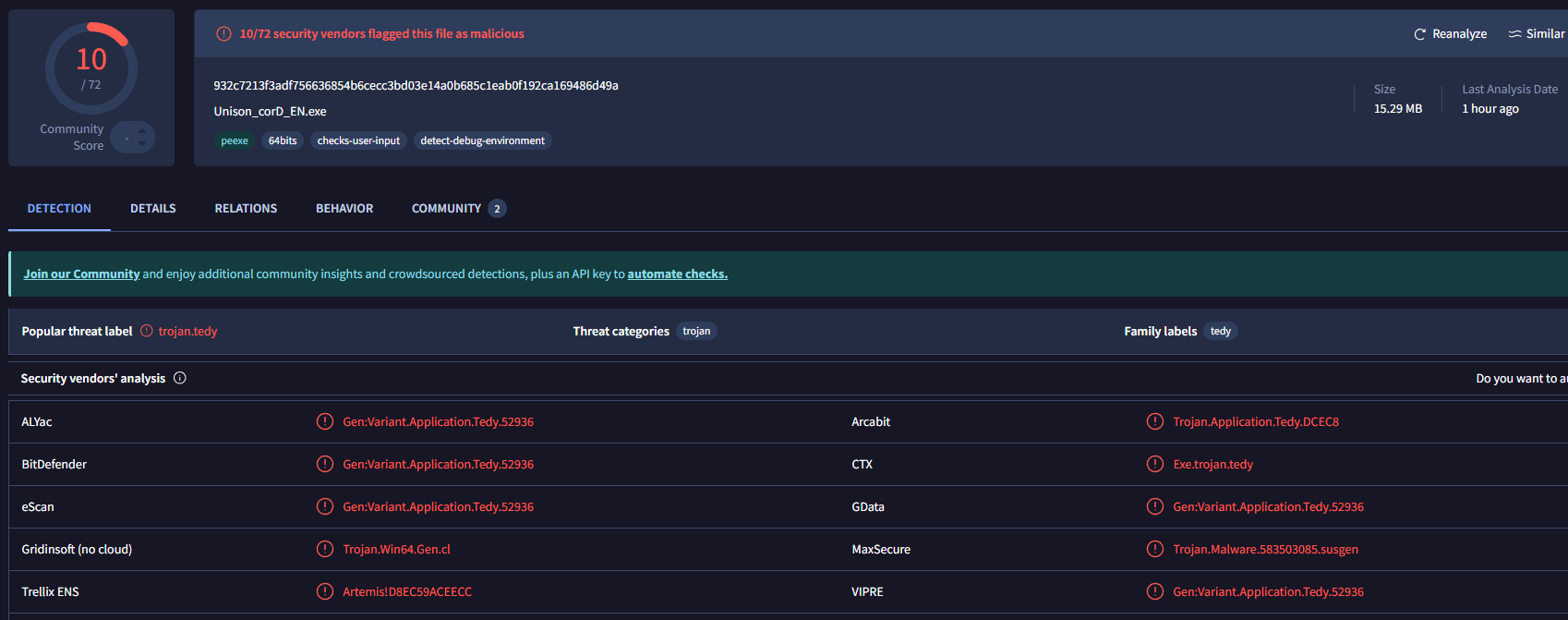Screen dimensions: 1568x620
Task: Switch to the DETAILS tab
Action: [153, 209]
